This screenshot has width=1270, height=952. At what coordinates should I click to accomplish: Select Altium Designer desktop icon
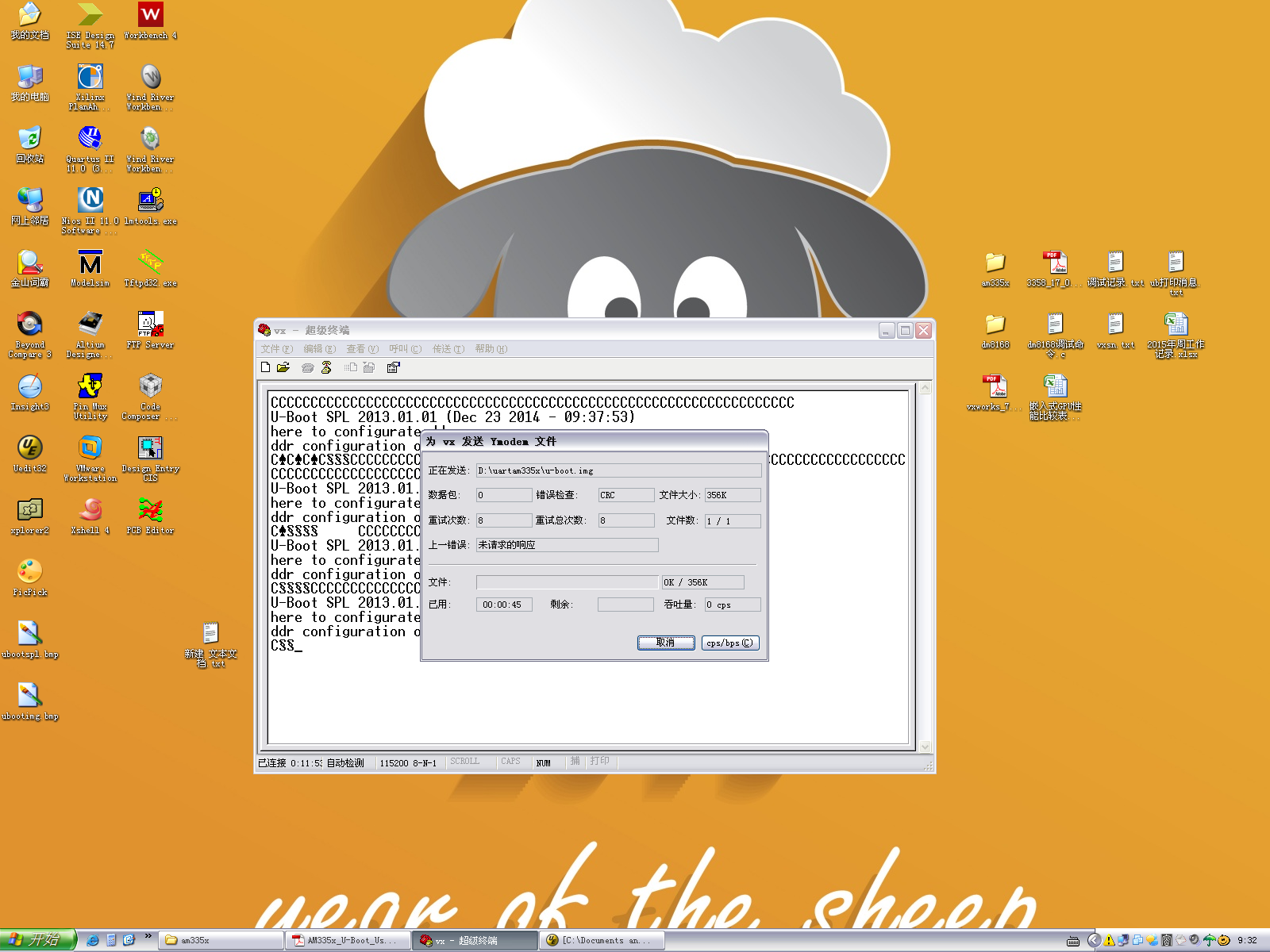[90, 336]
